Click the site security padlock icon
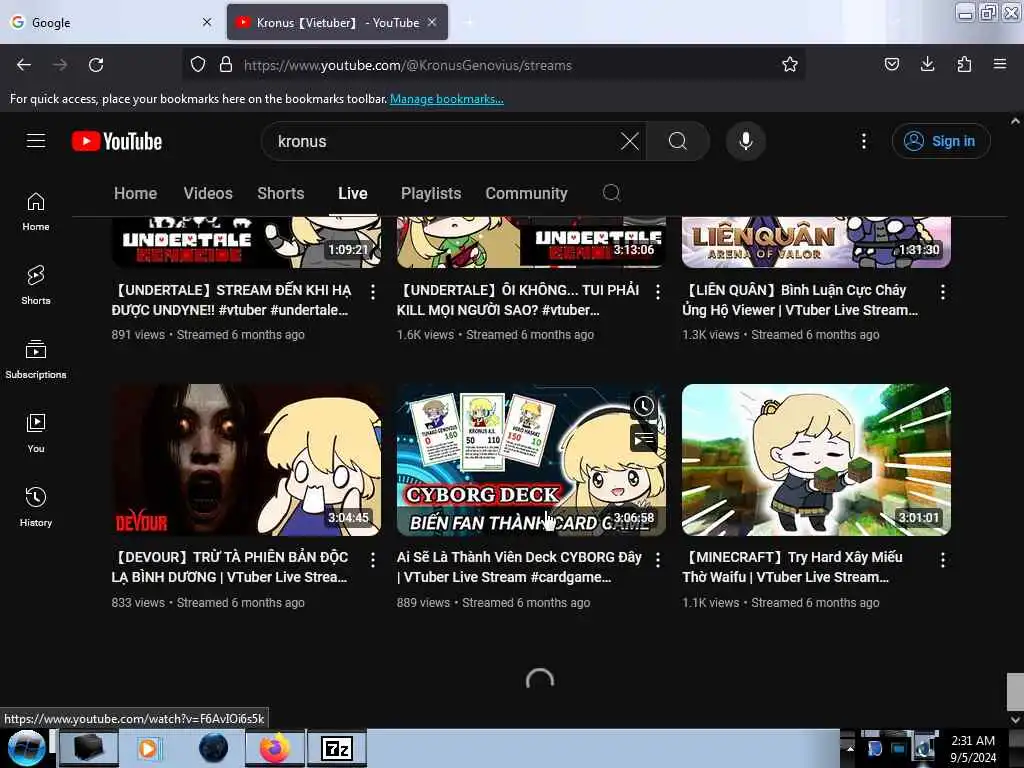The image size is (1024, 768). coord(226,65)
